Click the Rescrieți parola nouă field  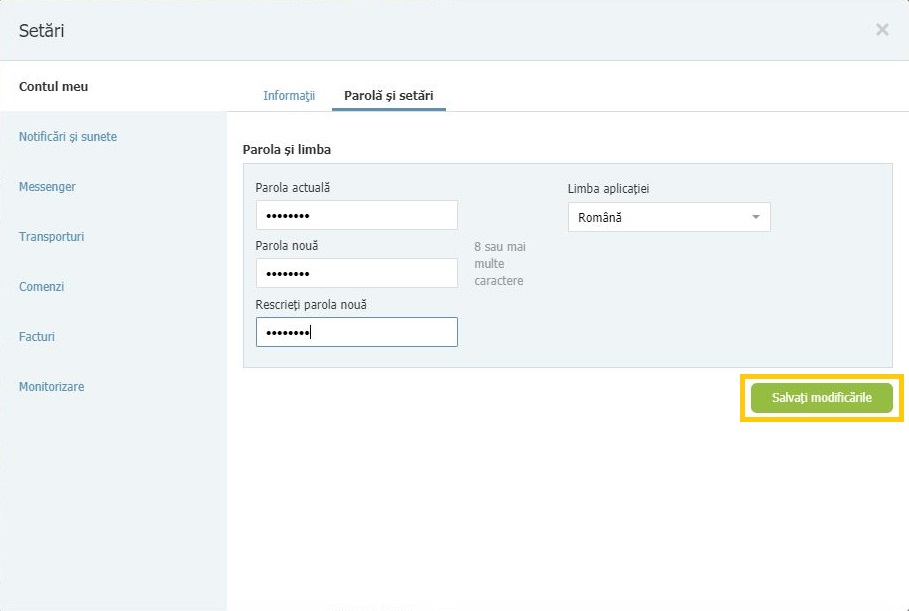click(x=357, y=332)
